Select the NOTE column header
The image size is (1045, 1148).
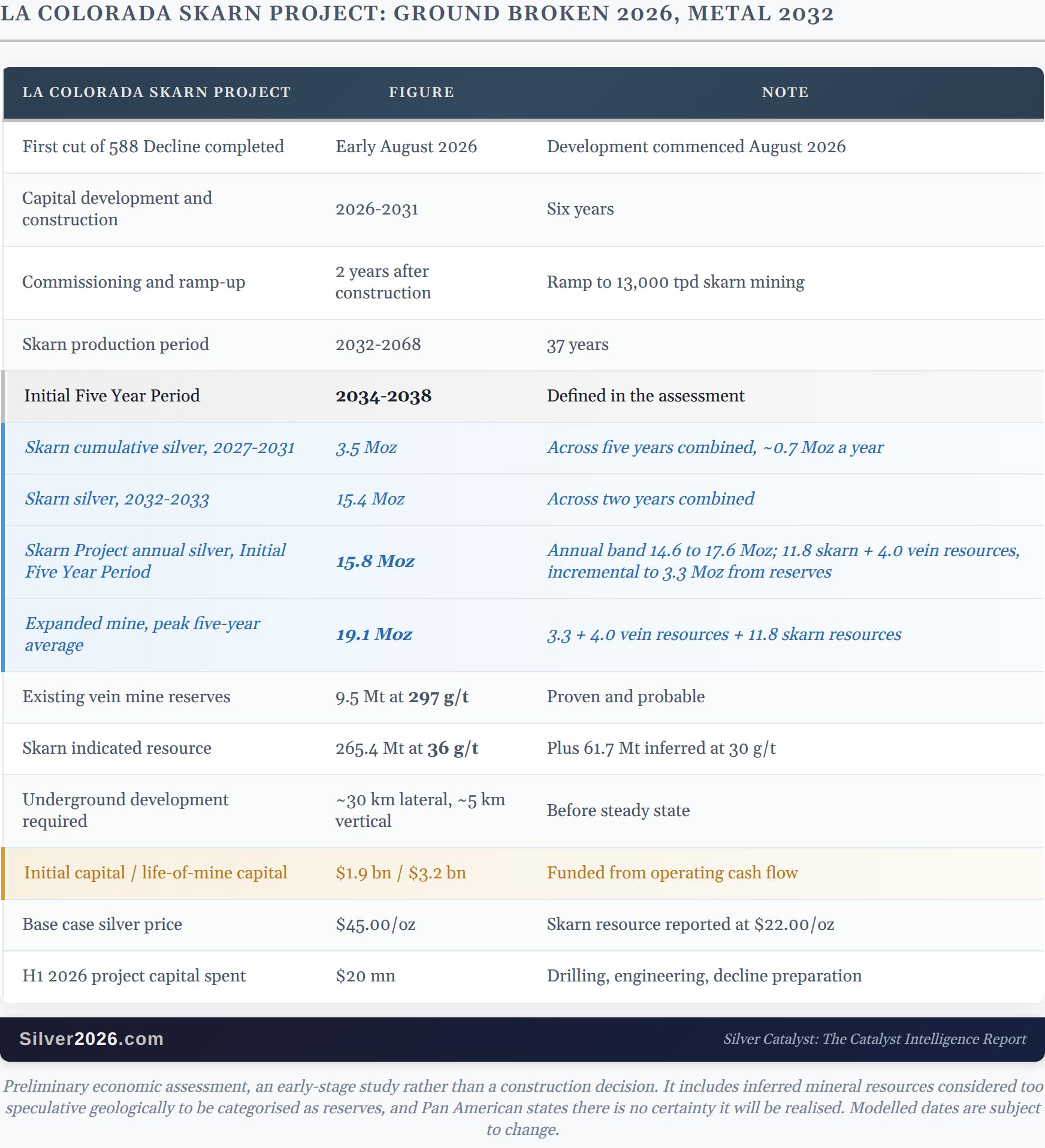pos(785,92)
